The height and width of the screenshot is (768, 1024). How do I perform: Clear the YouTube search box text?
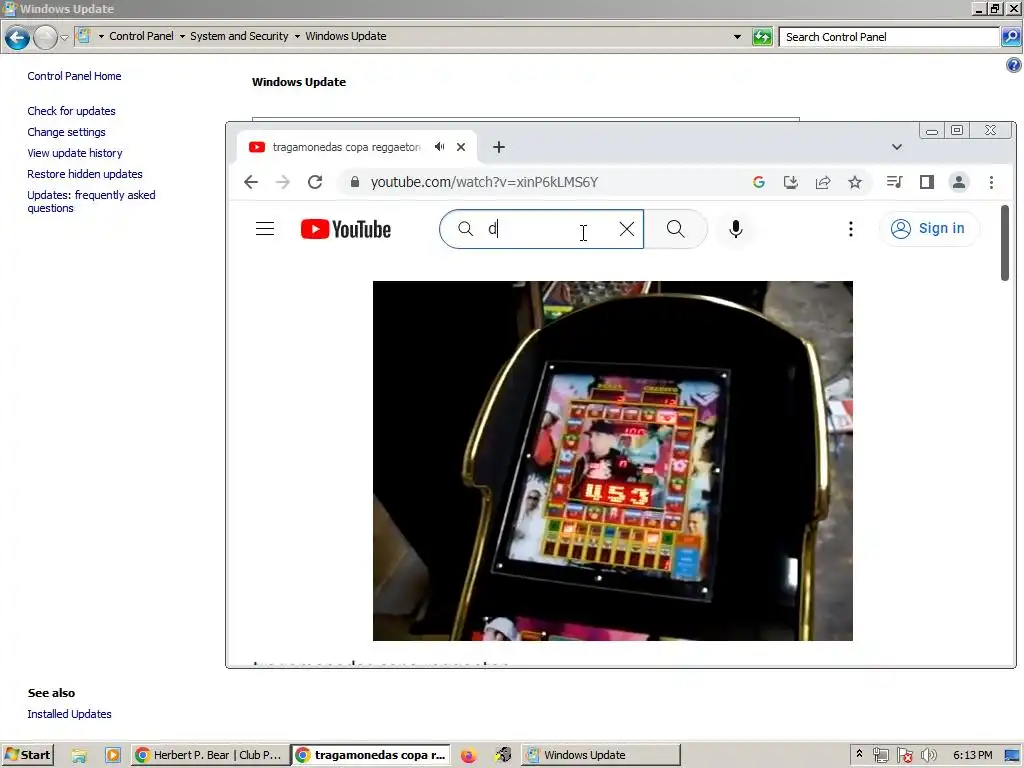coord(626,229)
